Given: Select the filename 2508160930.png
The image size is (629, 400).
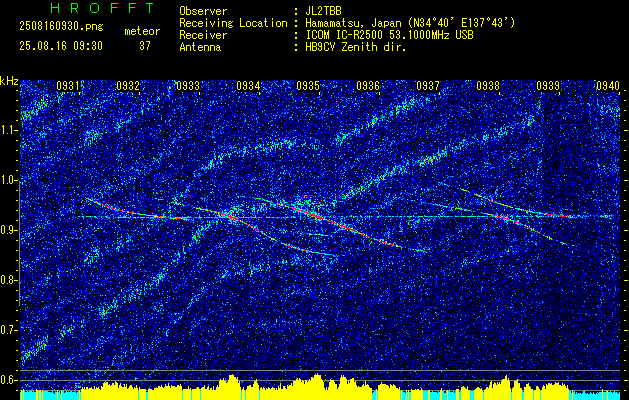Looking at the screenshot, I should coord(61,27).
